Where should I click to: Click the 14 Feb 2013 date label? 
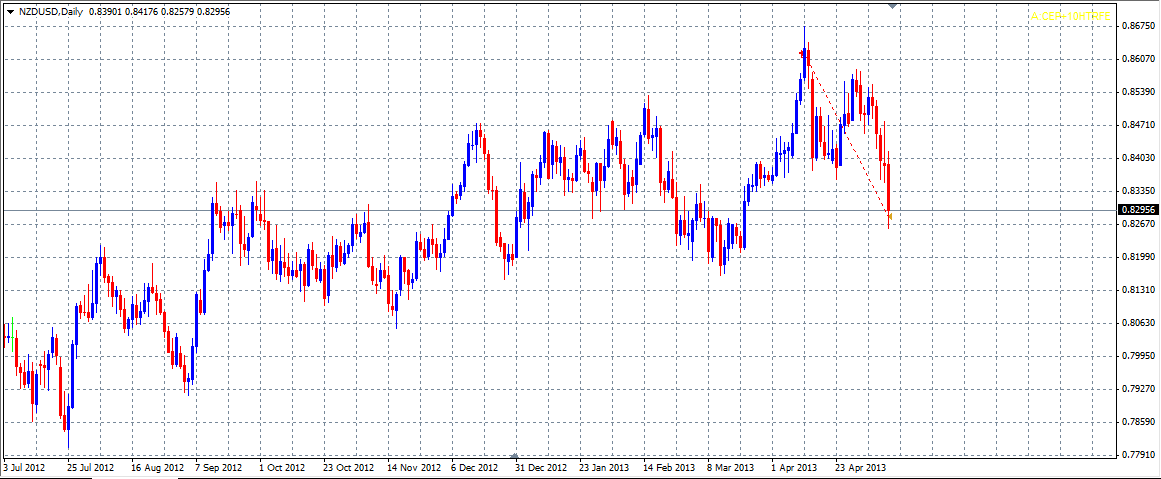pyautogui.click(x=669, y=467)
